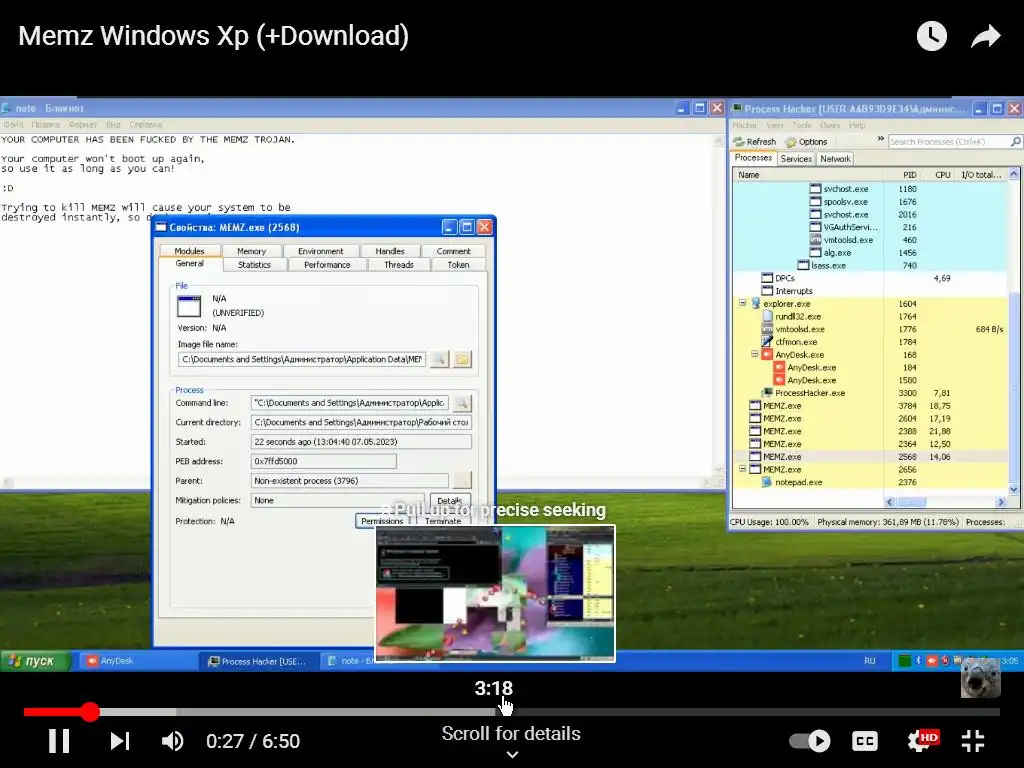The image size is (1024, 768).
Task: Open the Comment tab in MEMZ properties
Action: (453, 251)
